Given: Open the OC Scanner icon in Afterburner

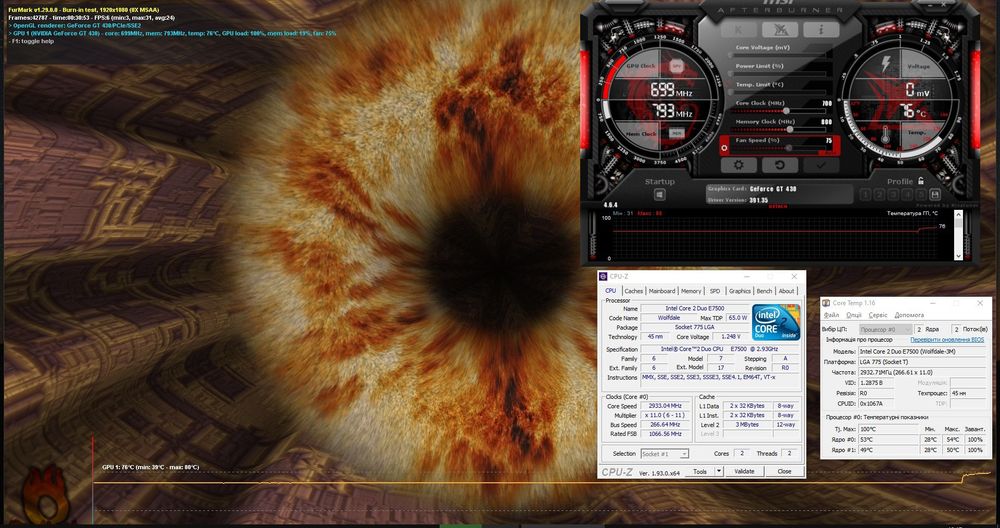Looking at the screenshot, I should pos(780,29).
